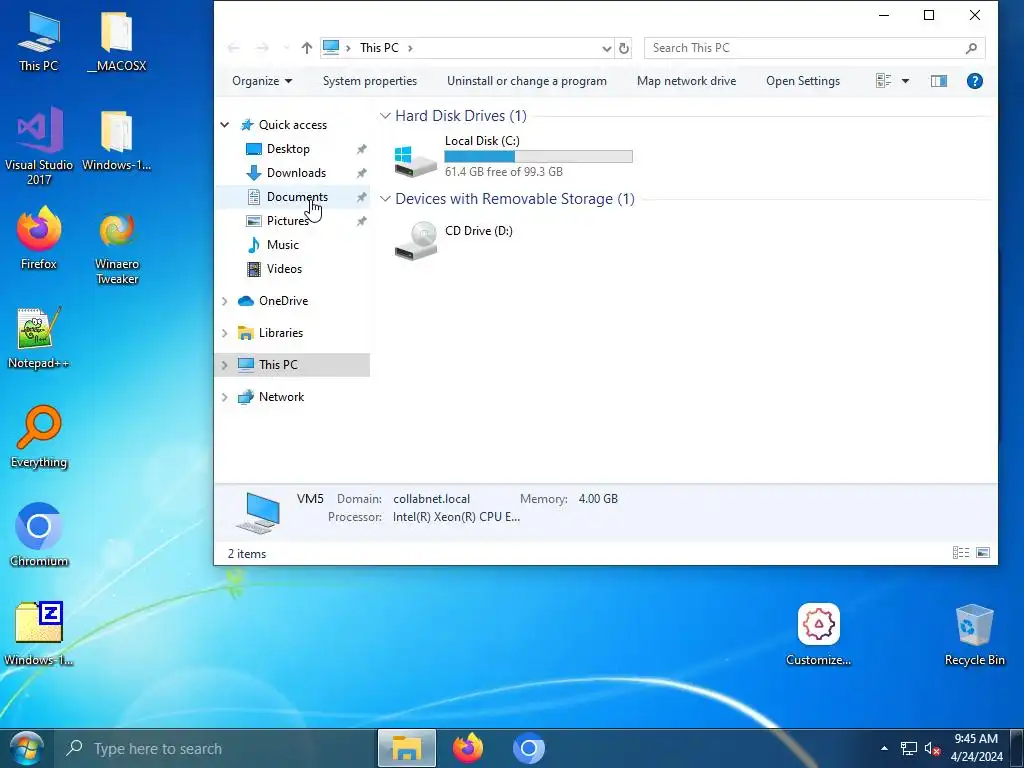Open Explorer help question mark
Image resolution: width=1024 pixels, height=768 pixels.
click(x=974, y=81)
